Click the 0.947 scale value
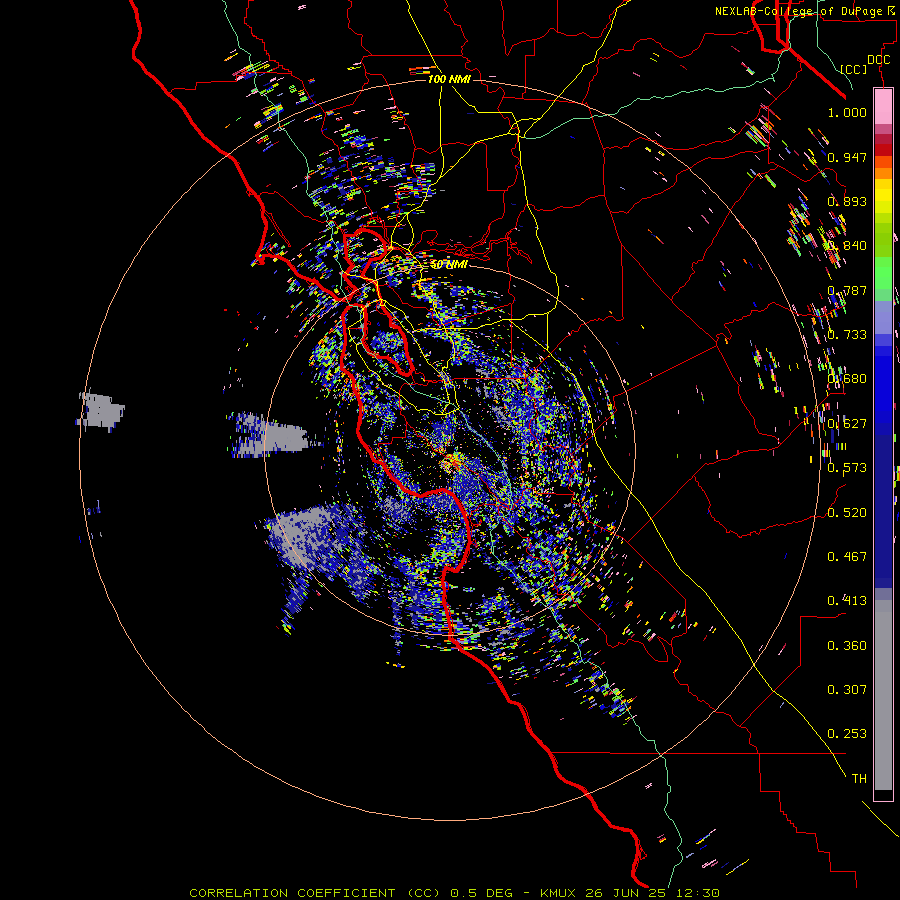The height and width of the screenshot is (900, 900). (847, 157)
